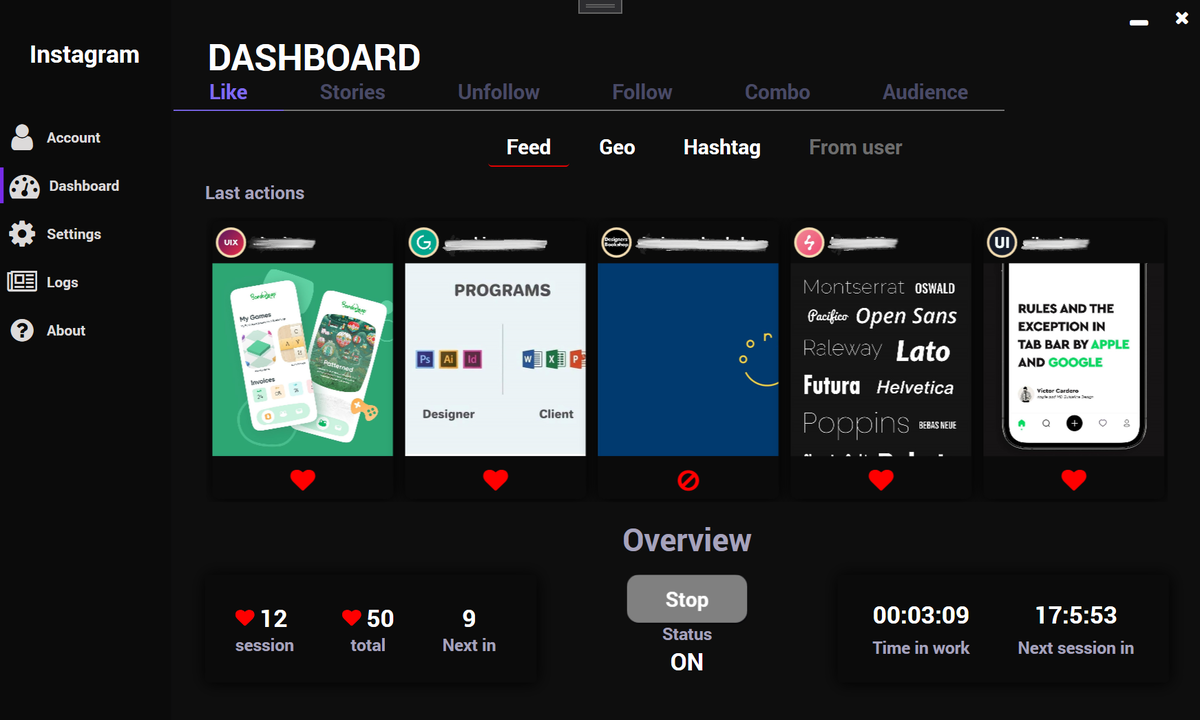The height and width of the screenshot is (720, 1200).
Task: Open the Account person icon
Action: [22, 137]
